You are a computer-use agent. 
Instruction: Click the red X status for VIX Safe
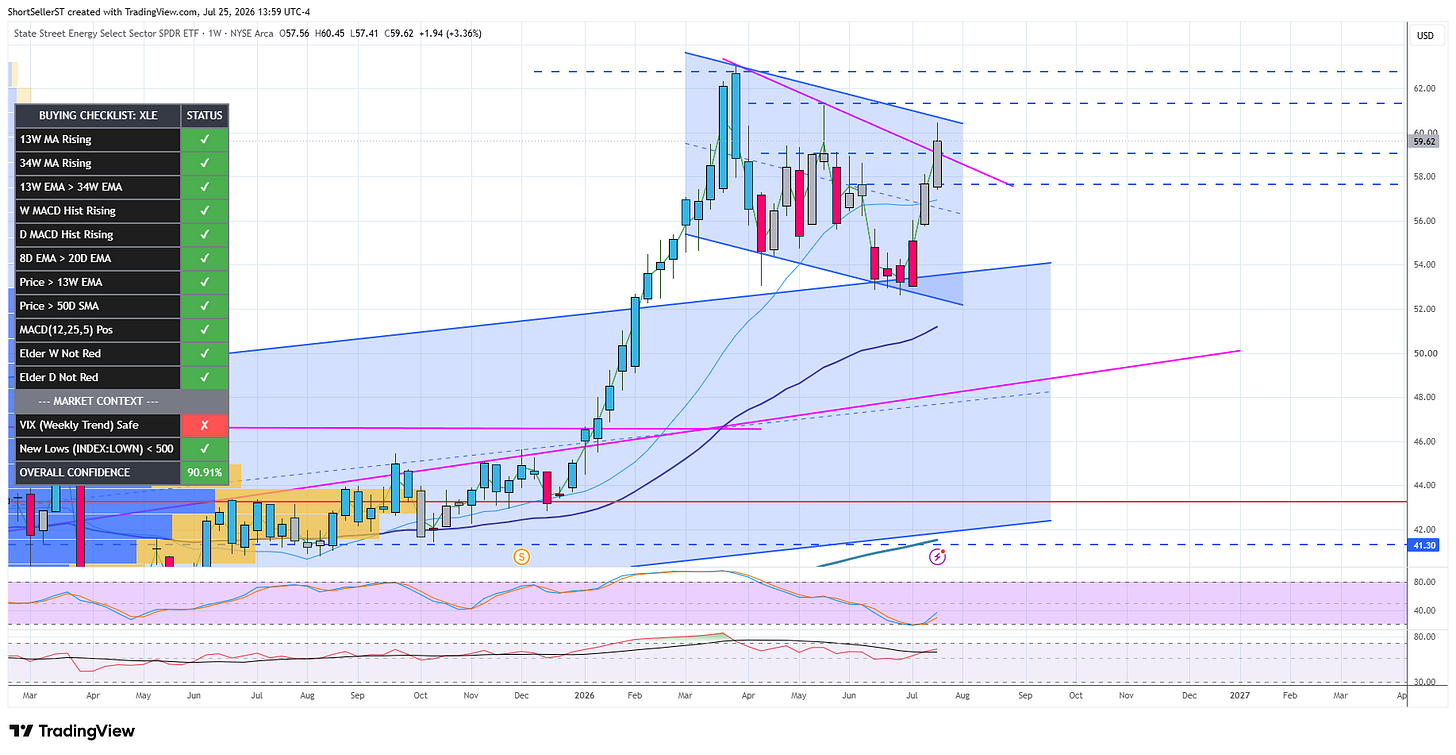point(204,425)
